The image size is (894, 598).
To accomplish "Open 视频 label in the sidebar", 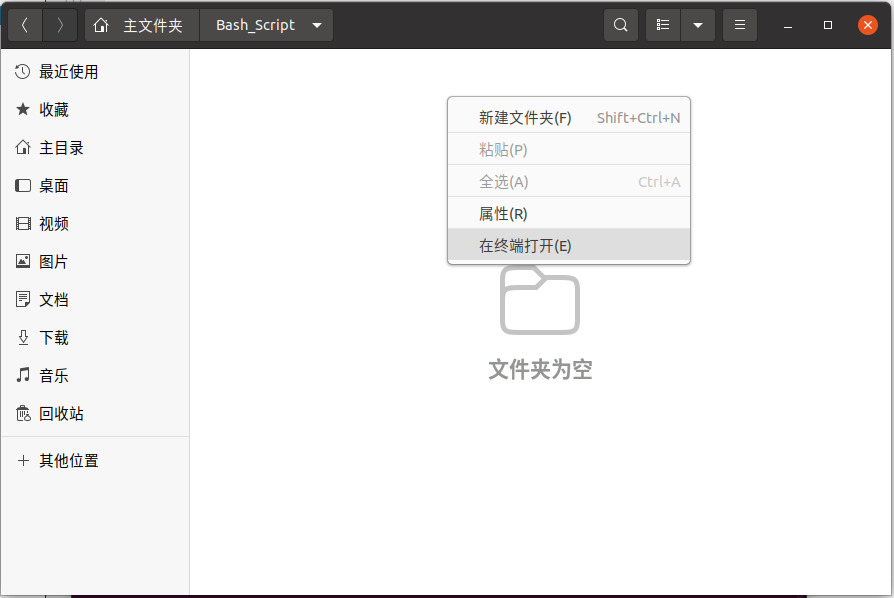I will tap(54, 223).
